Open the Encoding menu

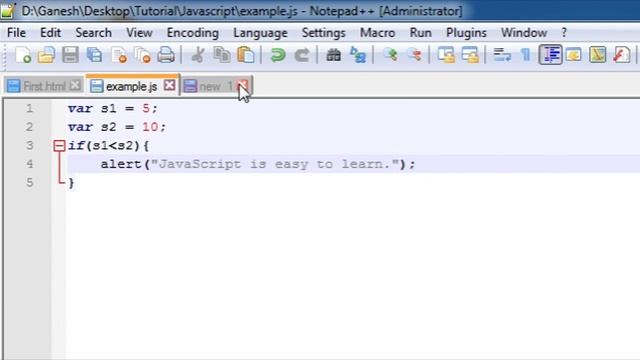[x=193, y=33]
